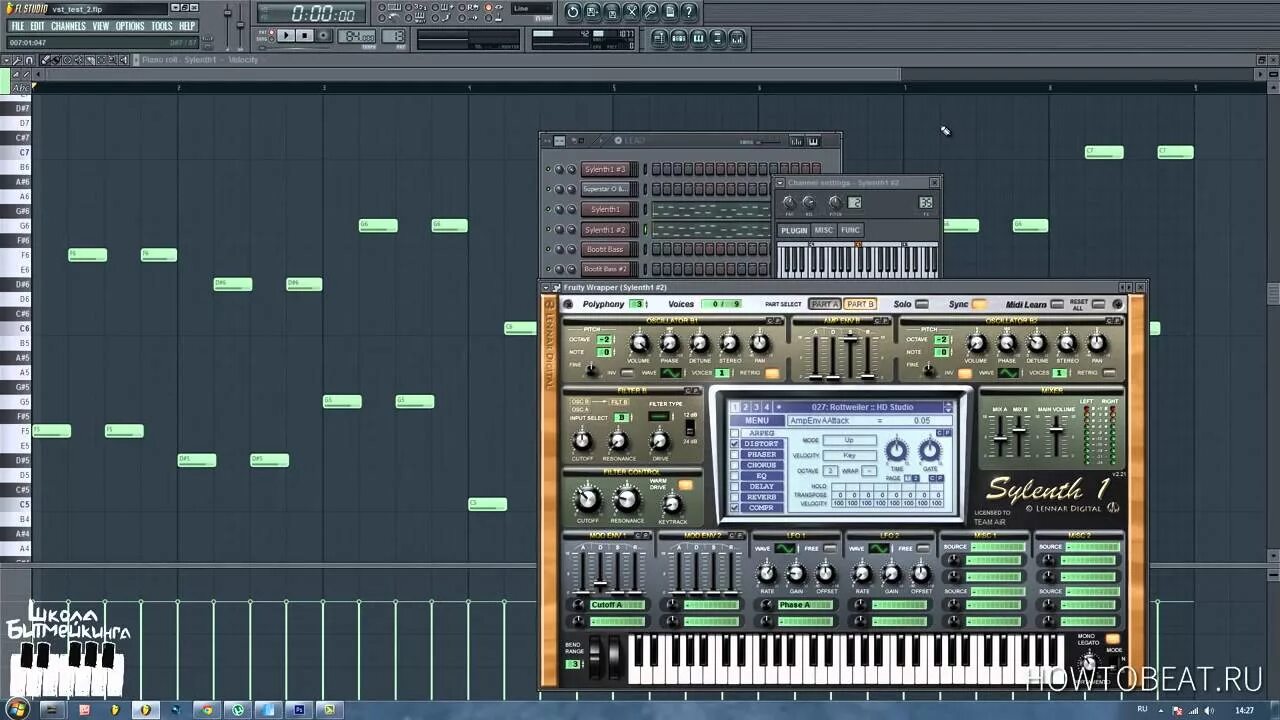This screenshot has width=1280, height=720.
Task: Select the Sylenth1 channel button
Action: tap(605, 209)
